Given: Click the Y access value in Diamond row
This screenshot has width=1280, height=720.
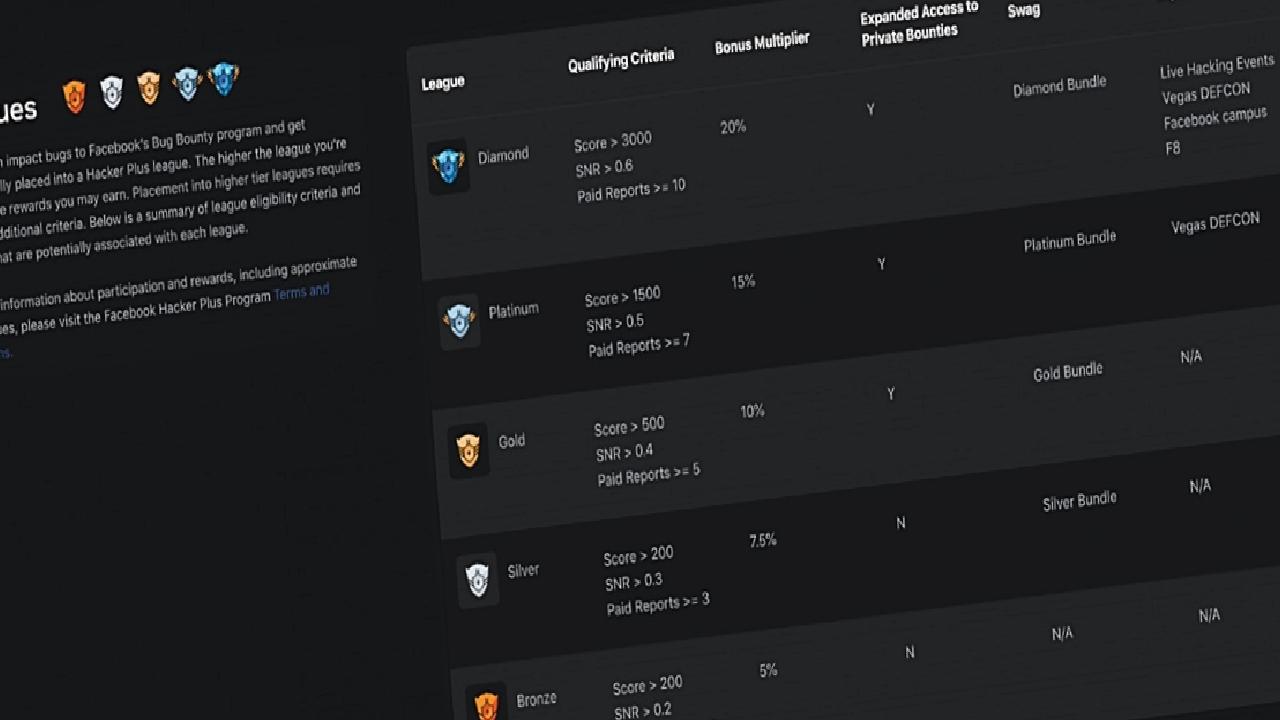Looking at the screenshot, I should [871, 109].
